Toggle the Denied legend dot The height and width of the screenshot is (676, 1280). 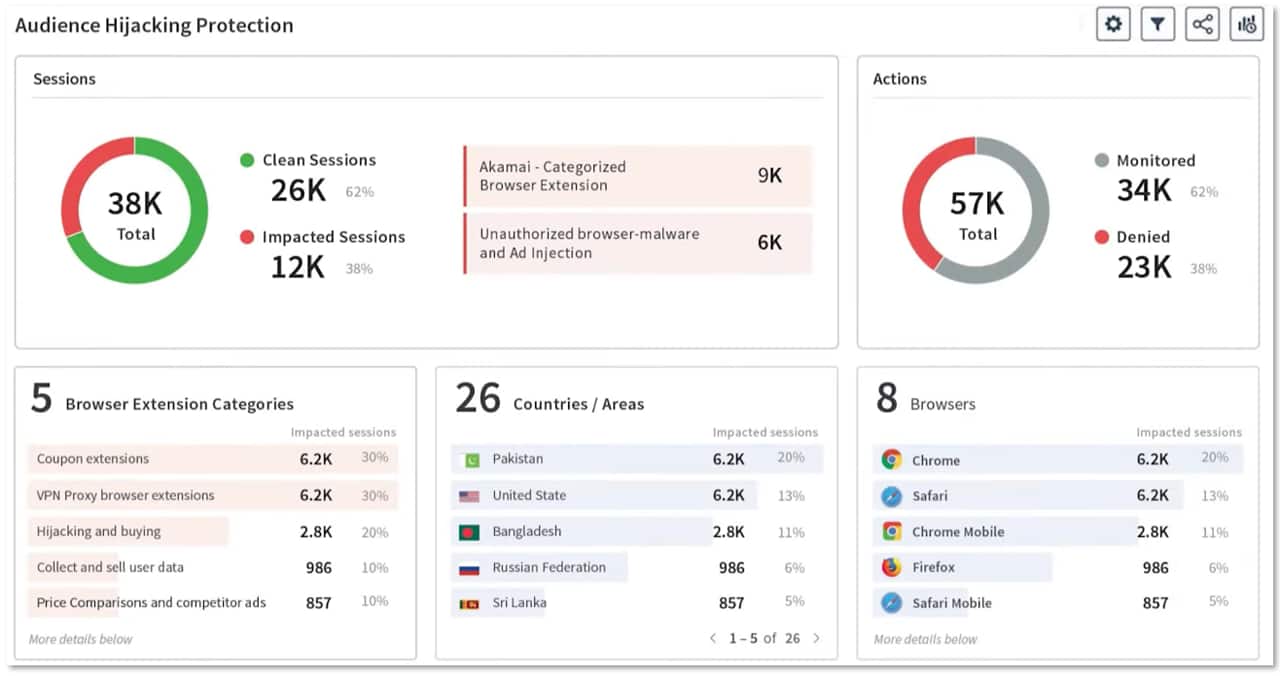click(x=1101, y=237)
